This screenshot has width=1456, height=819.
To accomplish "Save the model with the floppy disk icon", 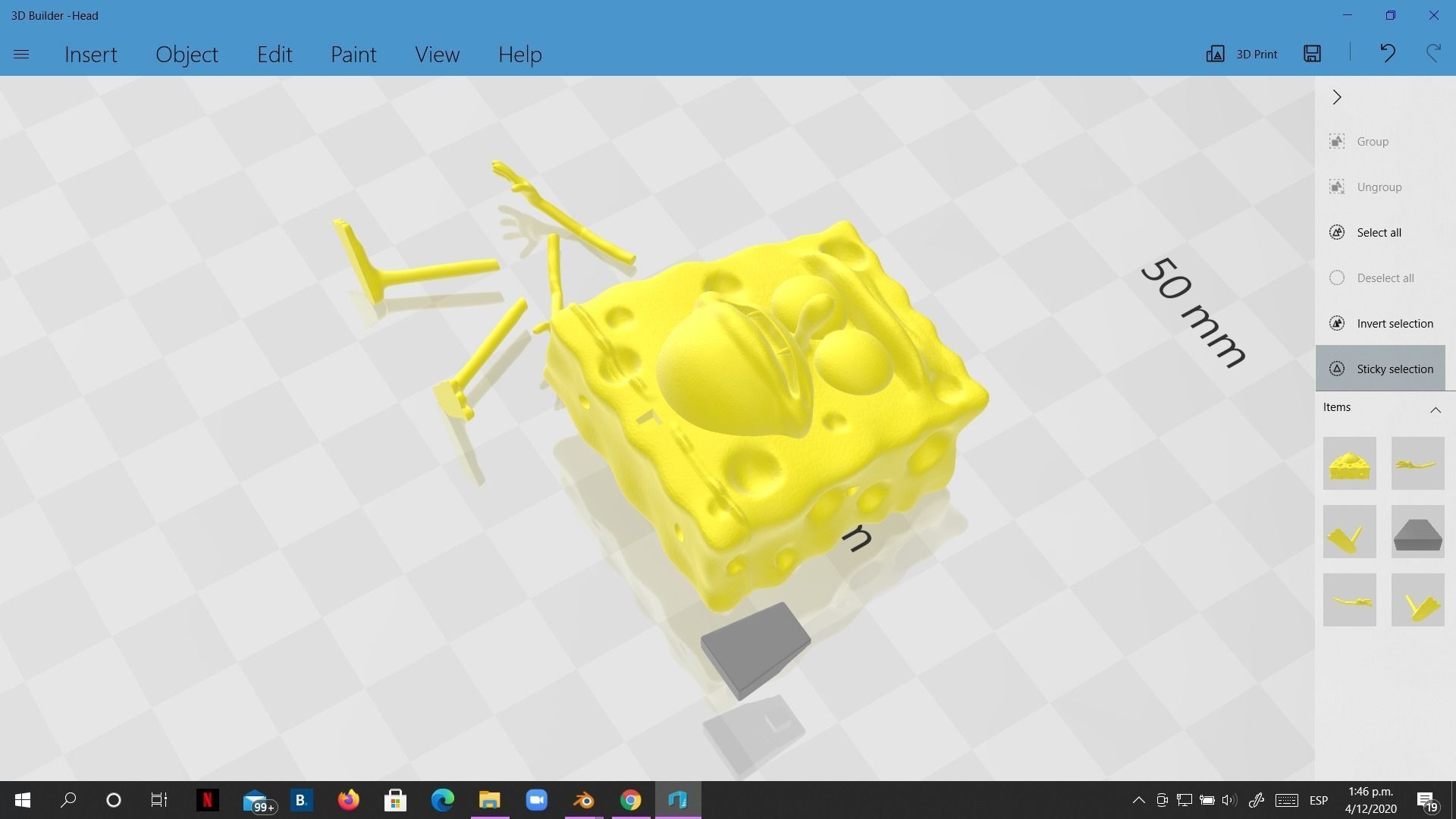I will point(1312,53).
